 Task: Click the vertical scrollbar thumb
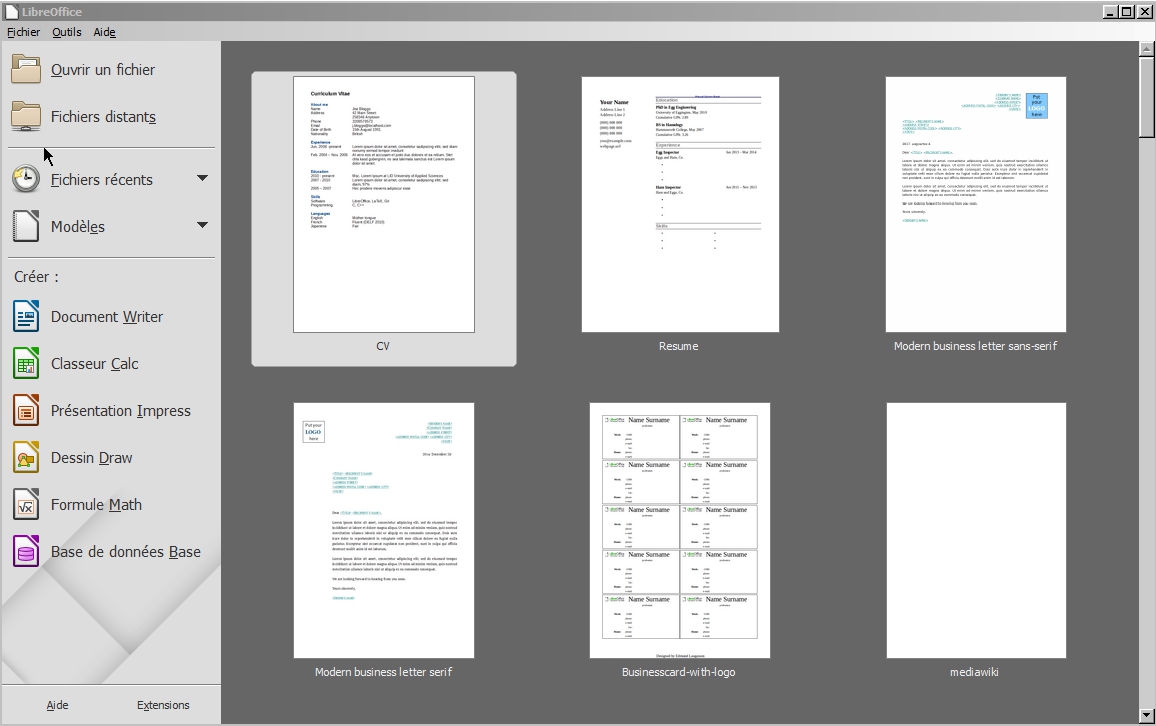point(1146,97)
